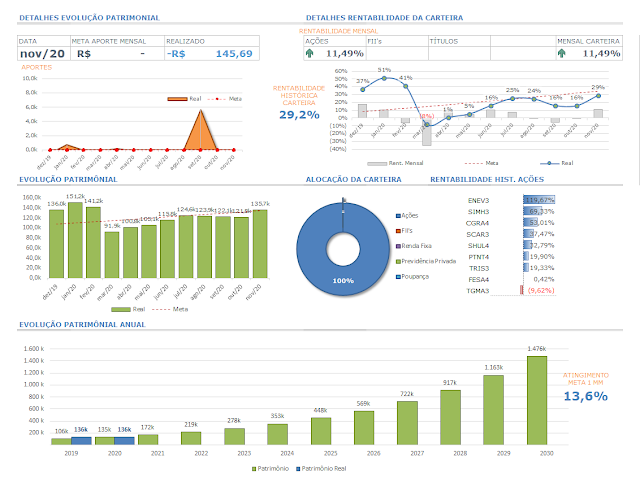
Task: Click the orange peak in the Aportes chart
Action: point(200,131)
